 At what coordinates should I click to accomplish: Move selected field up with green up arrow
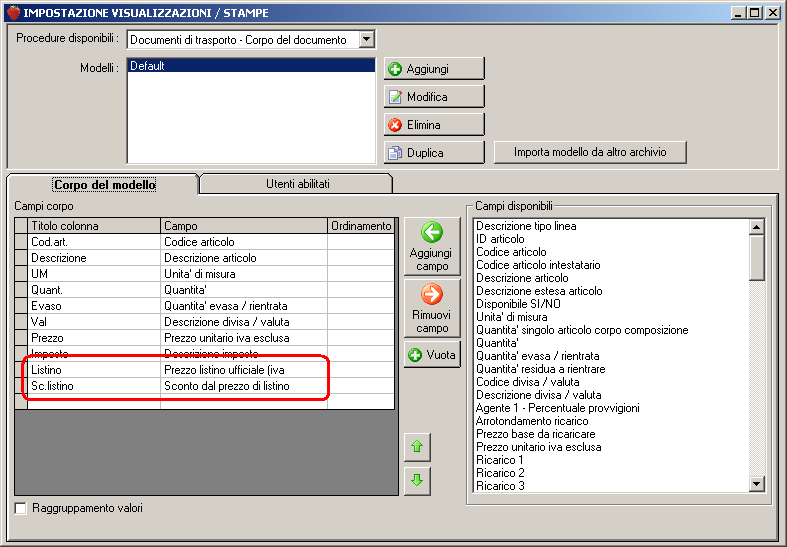tap(417, 447)
